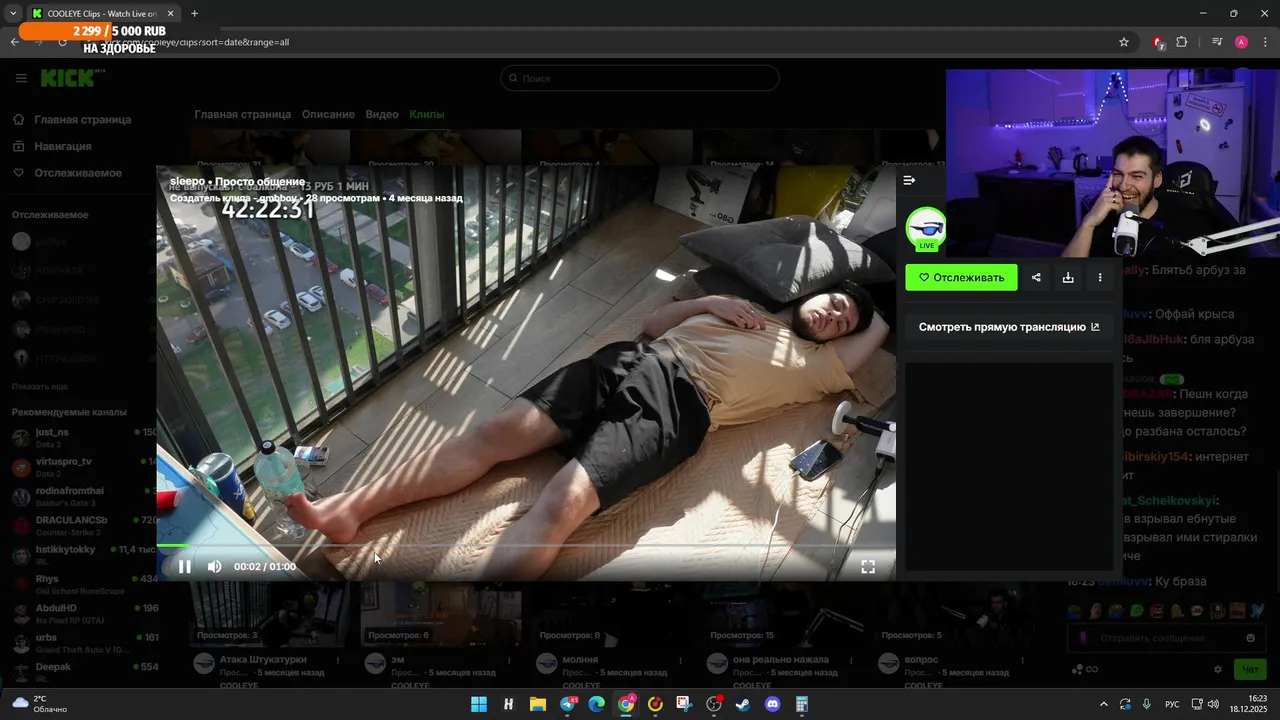Open the COOLEYE channel avatar with LIVE badge
This screenshot has height=720, width=1280.
coord(926,229)
